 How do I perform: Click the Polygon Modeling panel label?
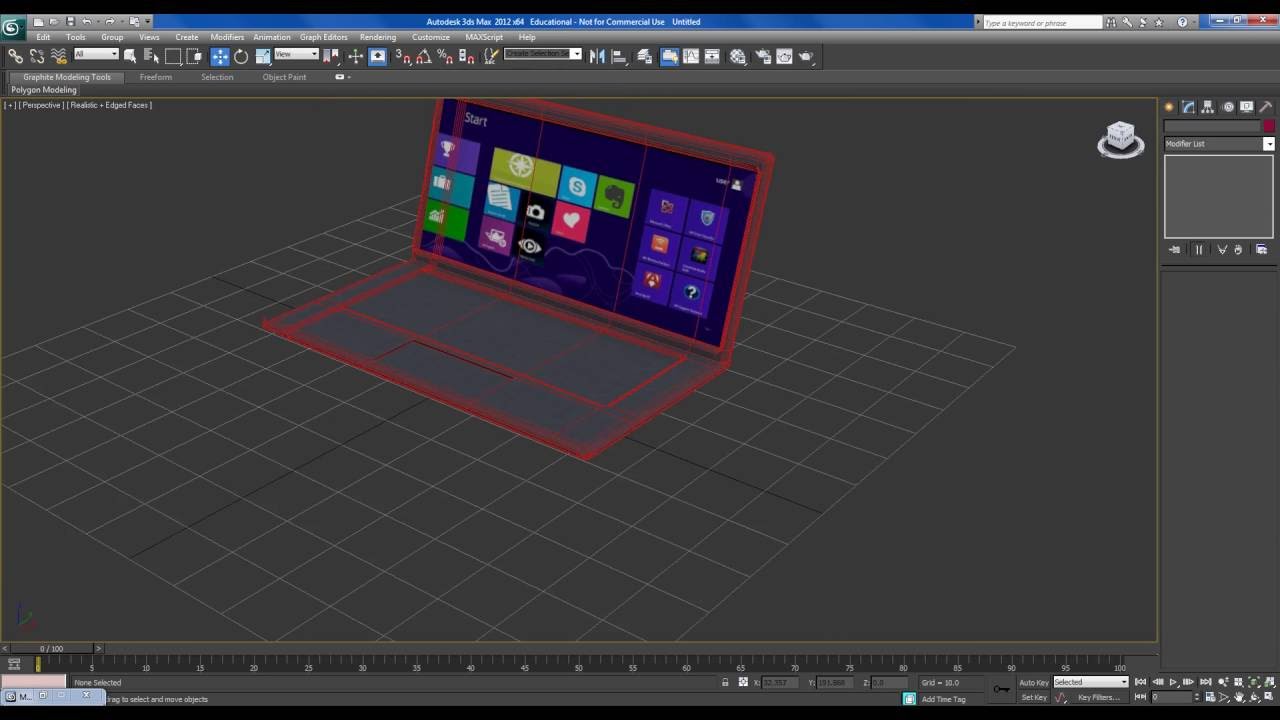[44, 90]
